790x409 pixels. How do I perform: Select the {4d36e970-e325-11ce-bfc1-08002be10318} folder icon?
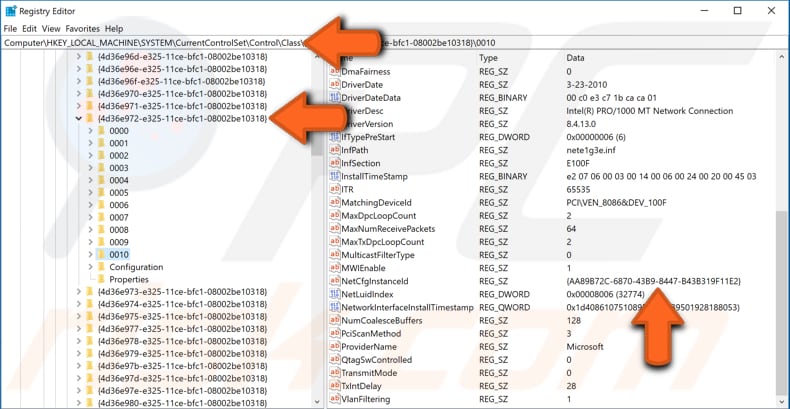pyautogui.click(x=90, y=94)
